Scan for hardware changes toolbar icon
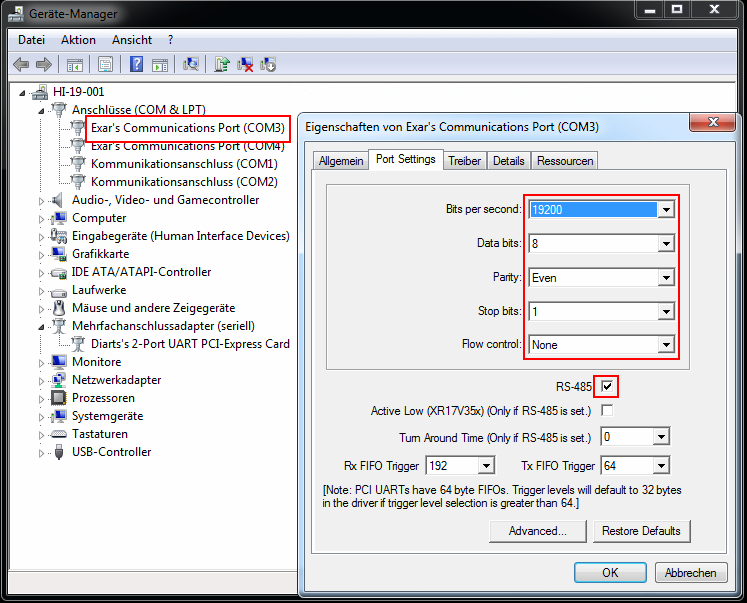The width and height of the screenshot is (747, 603). coord(191,64)
